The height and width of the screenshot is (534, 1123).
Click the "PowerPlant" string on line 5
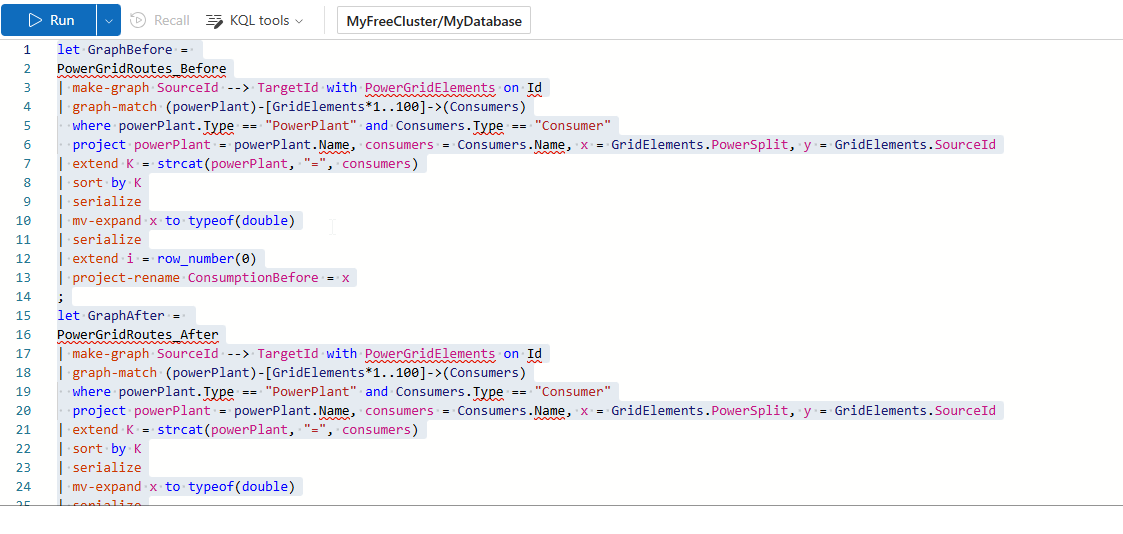(311, 126)
